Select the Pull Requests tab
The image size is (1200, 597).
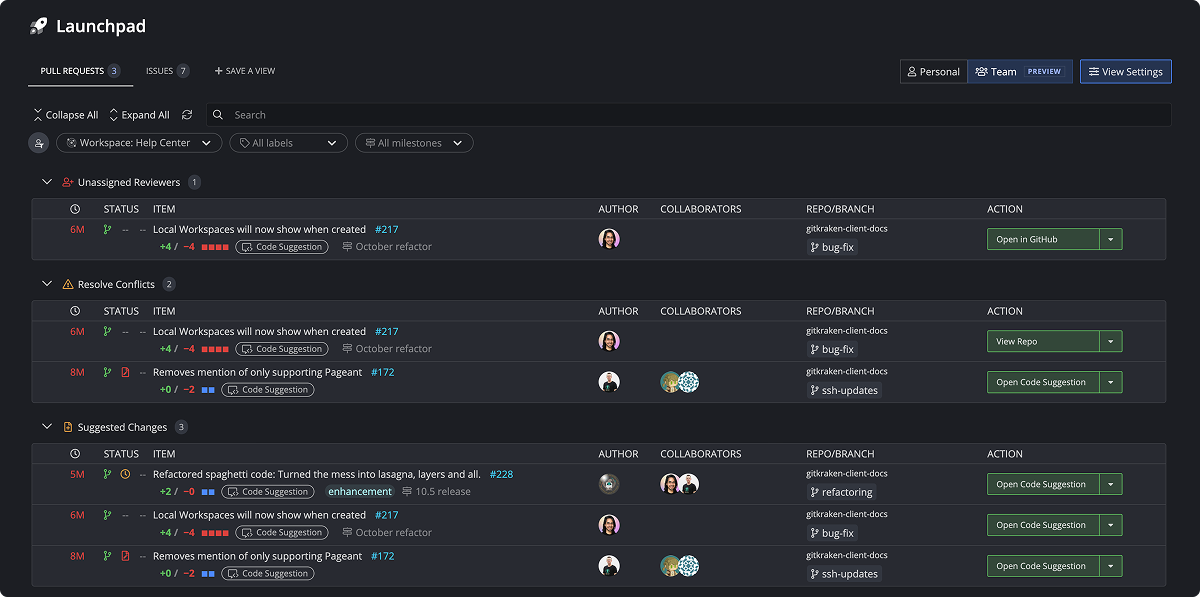tap(80, 71)
